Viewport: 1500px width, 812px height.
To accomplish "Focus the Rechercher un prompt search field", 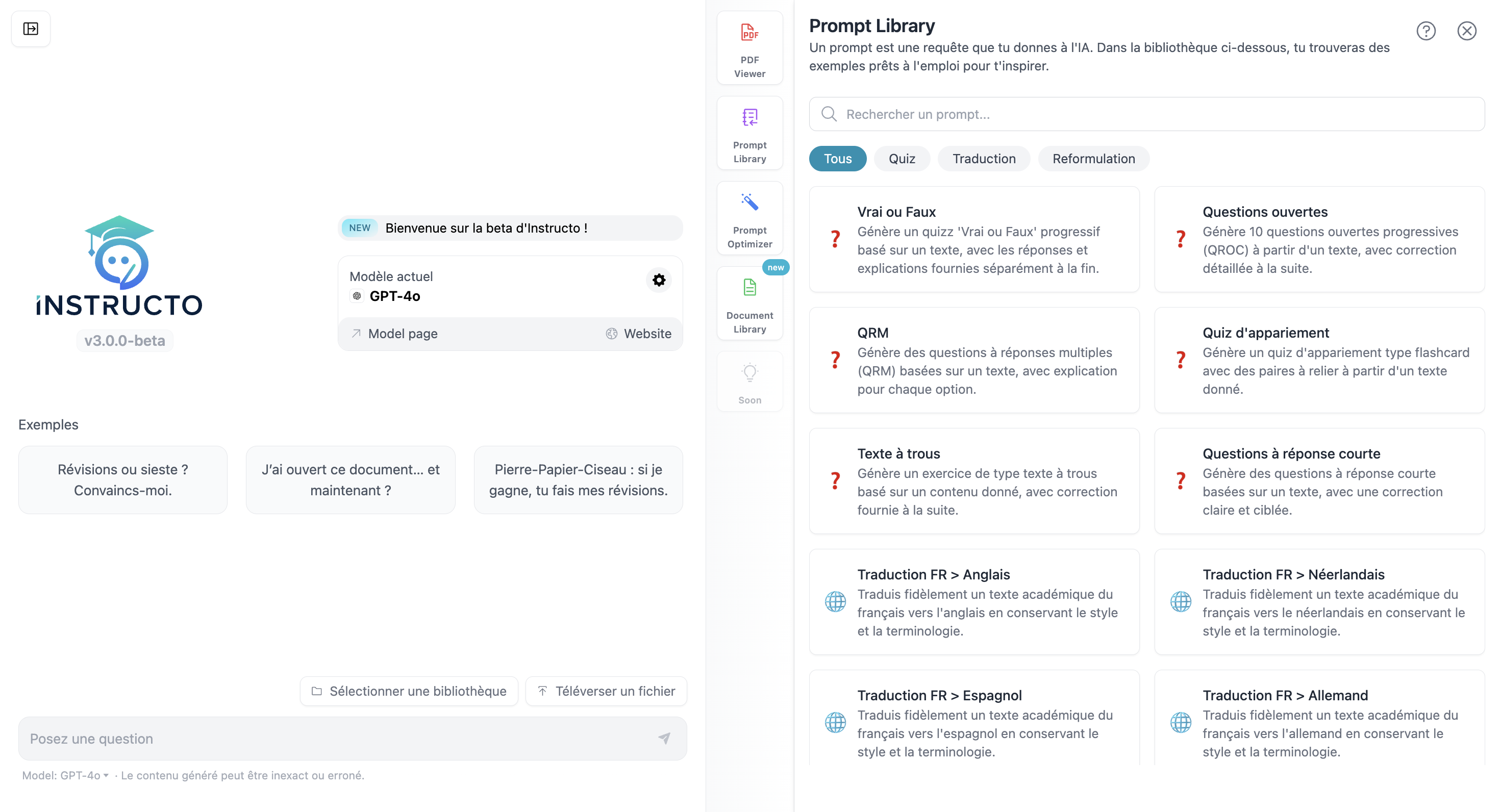I will click(x=1146, y=114).
